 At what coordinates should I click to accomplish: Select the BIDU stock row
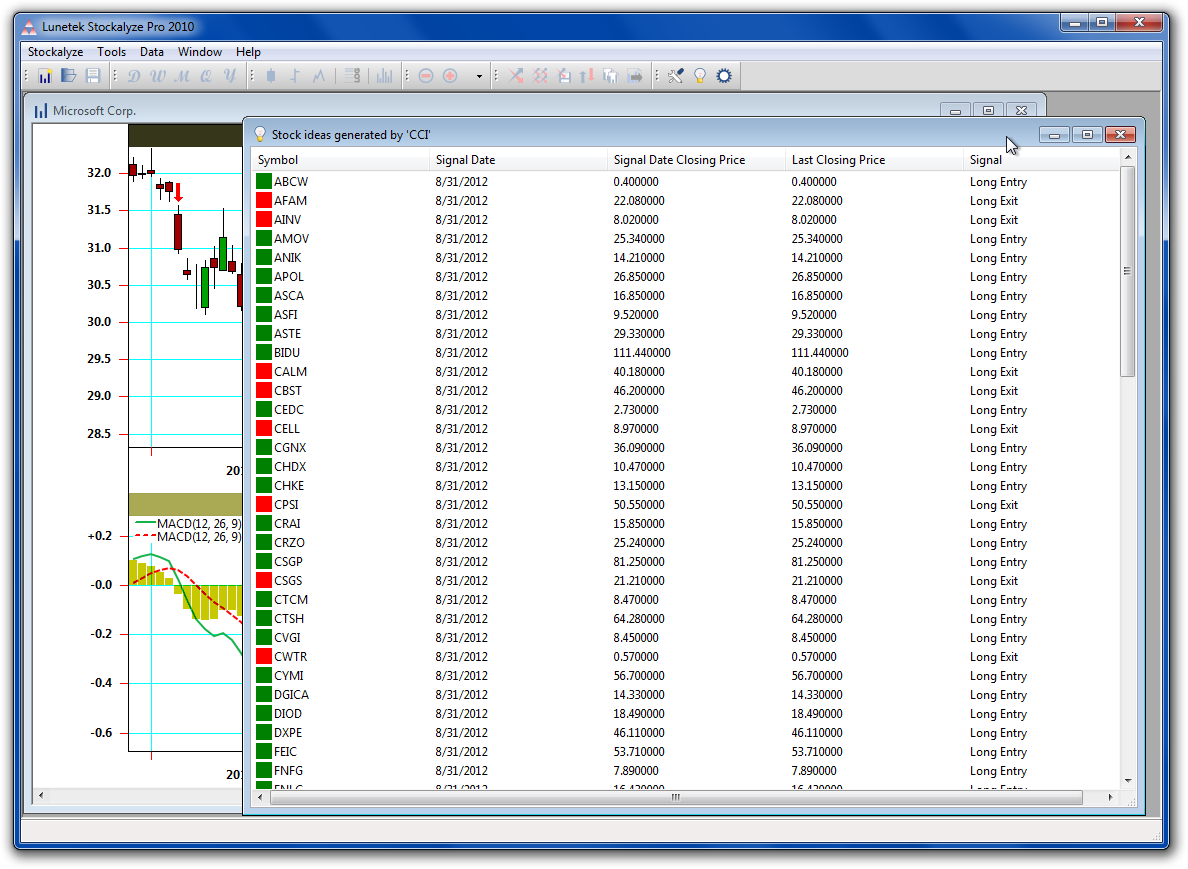tap(287, 353)
